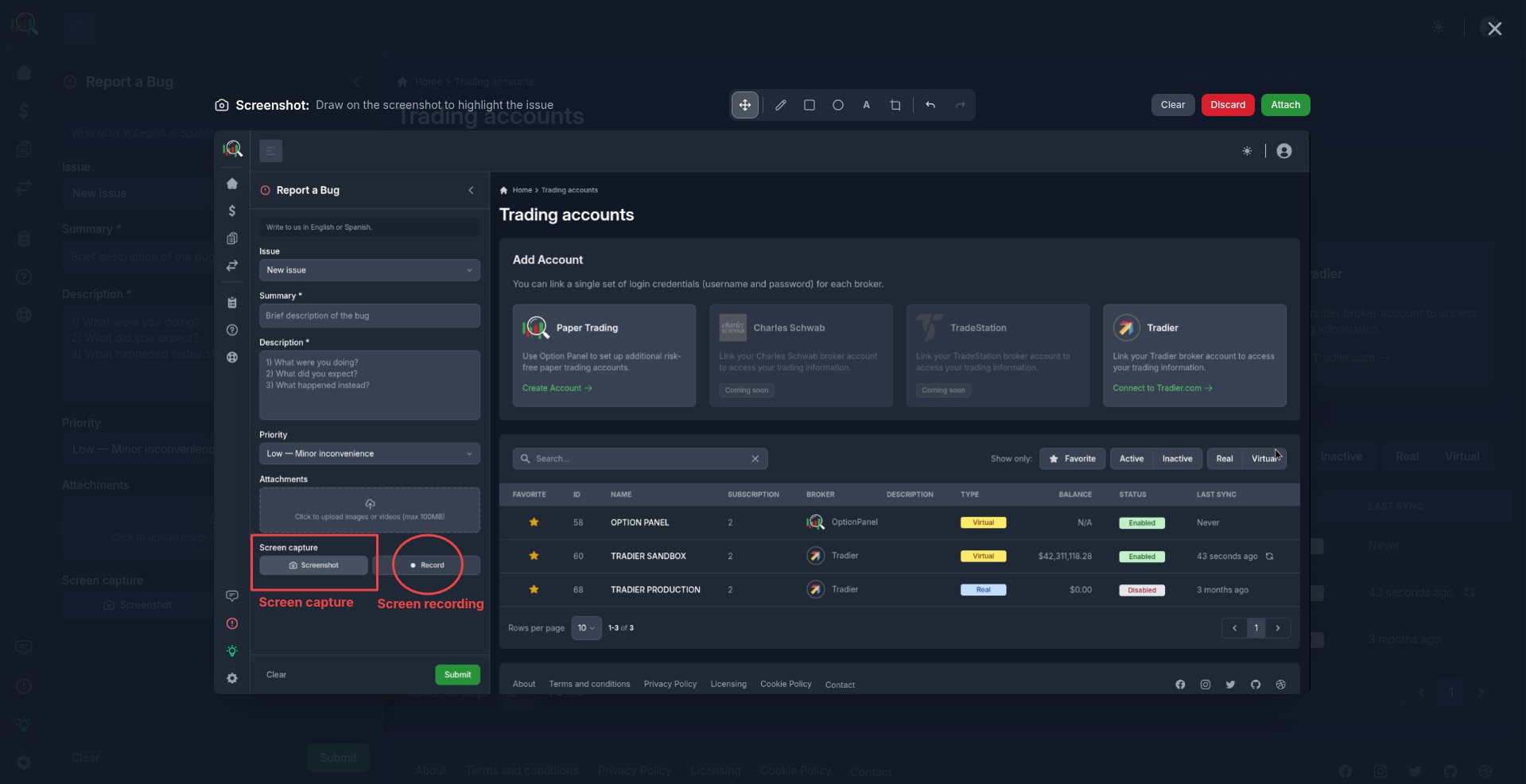Select the Rectangle shape tool

[x=810, y=105]
